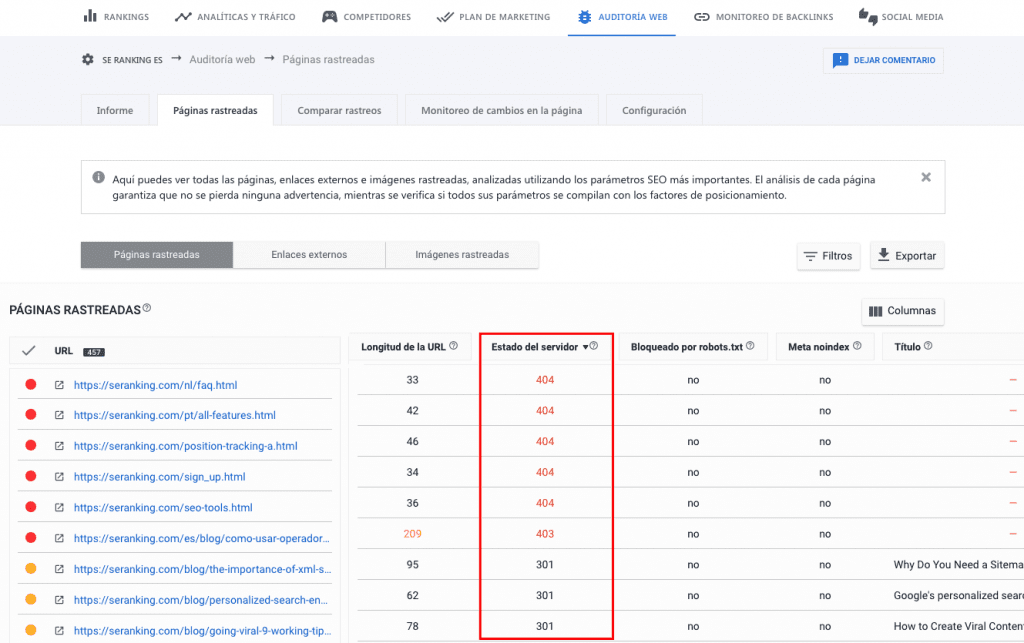Click help icon next to Páginas Rastreadas heading
Viewport: 1024px width, 643px height.
[x=147, y=308]
